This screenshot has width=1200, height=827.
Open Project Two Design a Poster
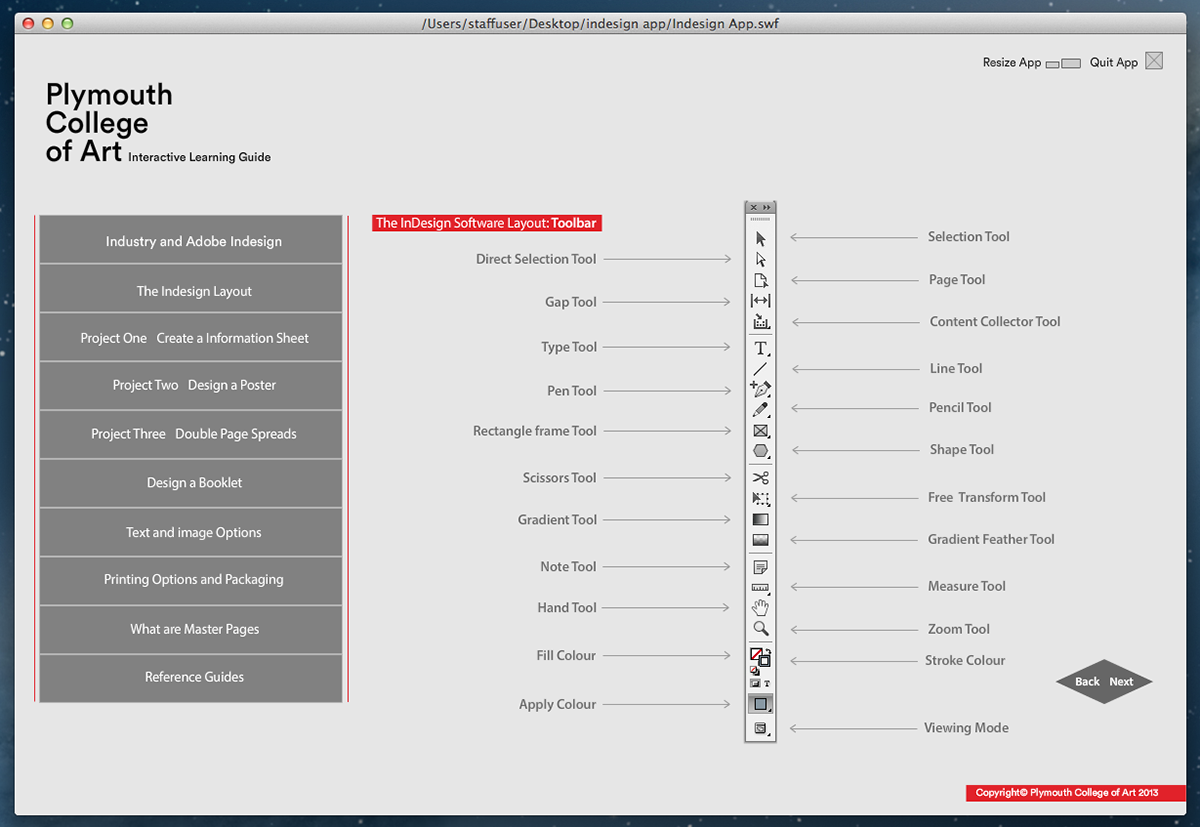[191, 385]
